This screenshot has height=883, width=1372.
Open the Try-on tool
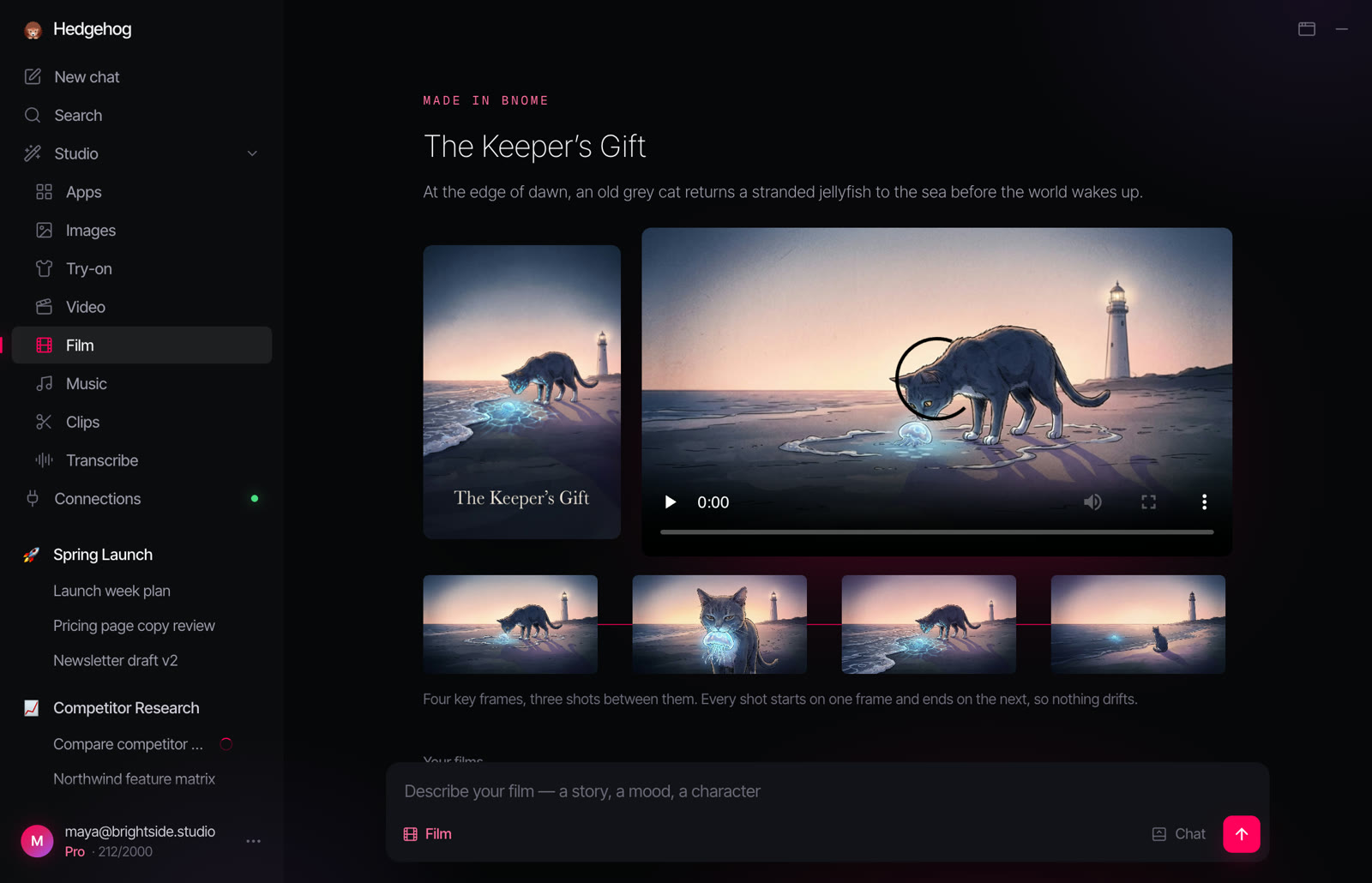[141, 268]
